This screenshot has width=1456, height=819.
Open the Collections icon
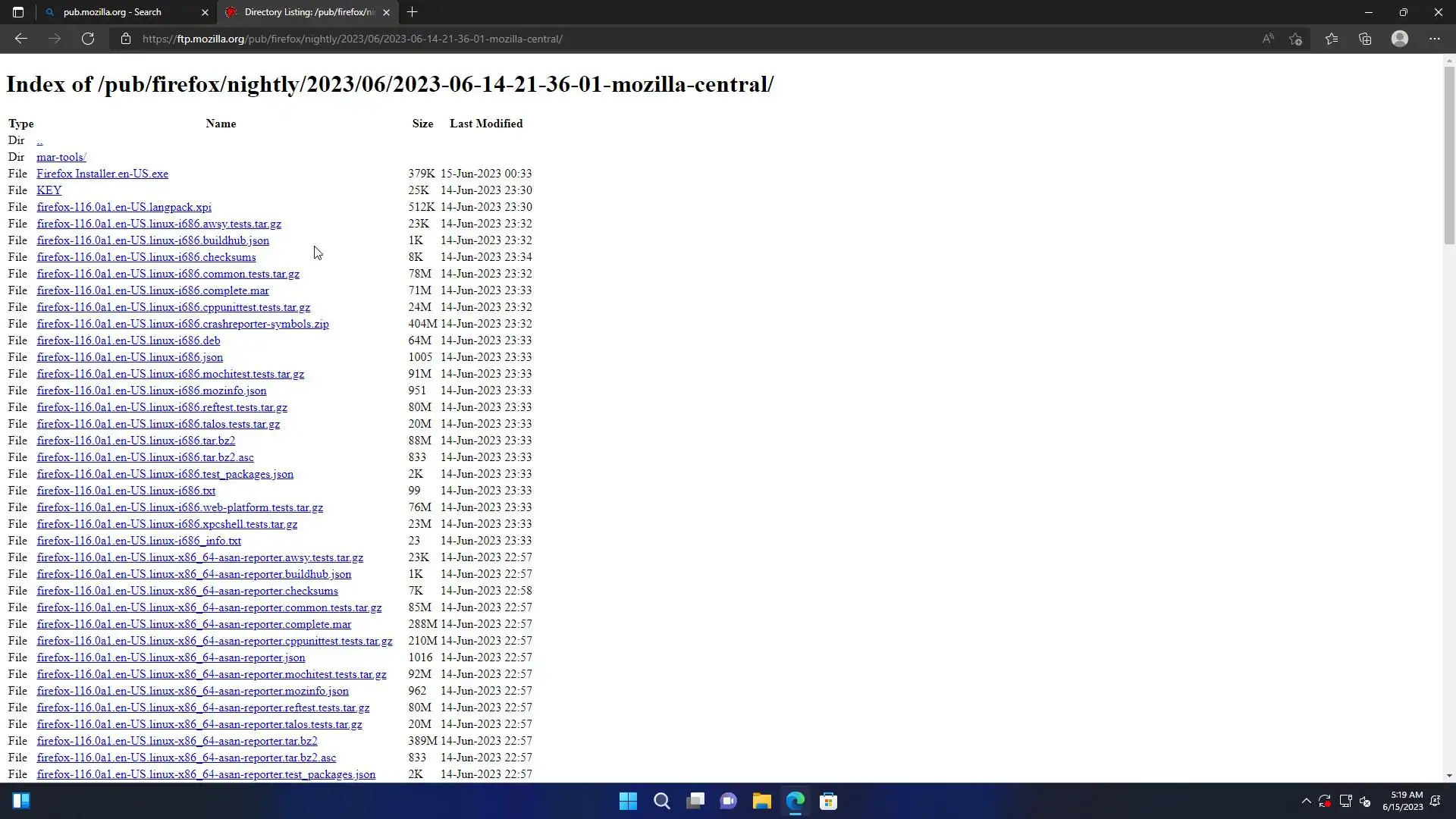click(1365, 39)
